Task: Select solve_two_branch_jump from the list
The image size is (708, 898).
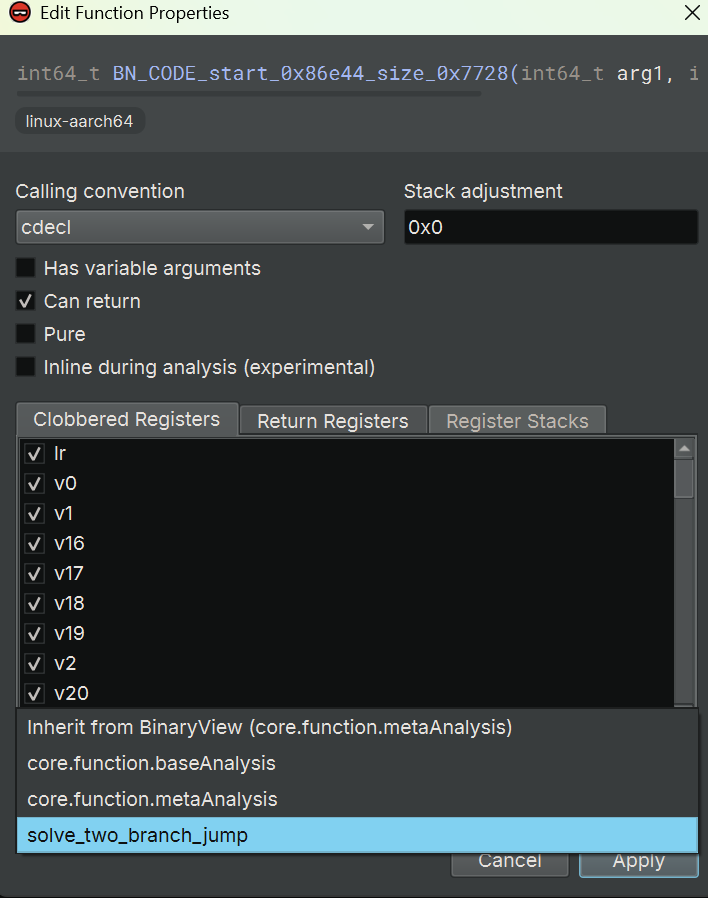Action: [137, 836]
